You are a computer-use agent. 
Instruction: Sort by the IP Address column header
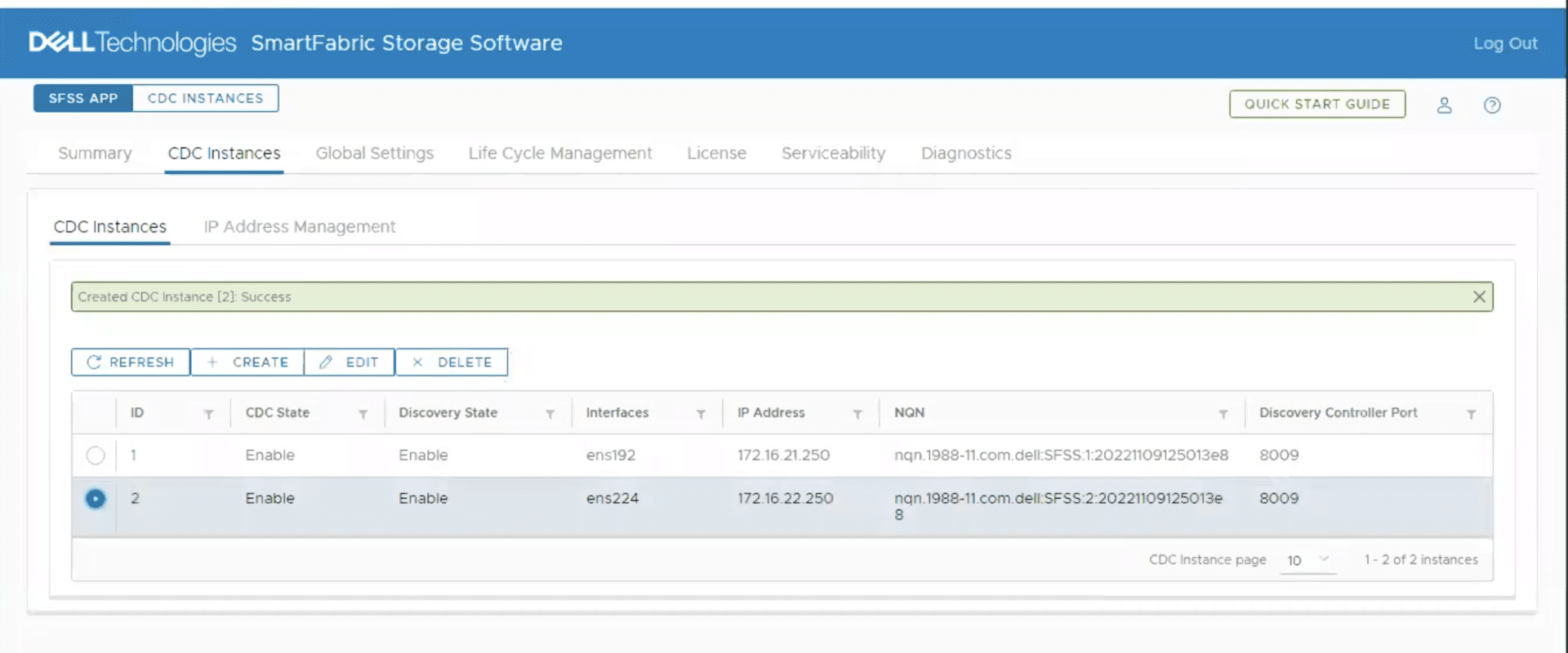pos(771,413)
